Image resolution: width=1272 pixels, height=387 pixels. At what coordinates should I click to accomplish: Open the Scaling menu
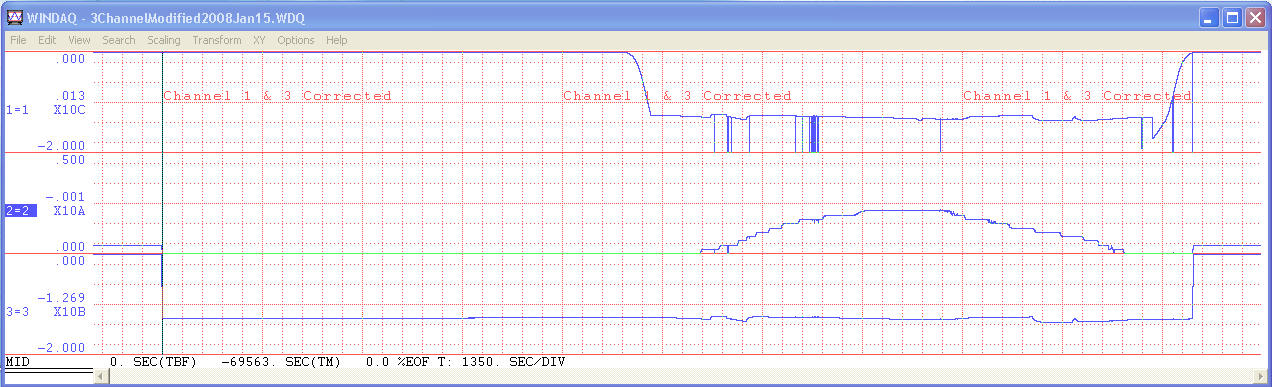pos(164,40)
